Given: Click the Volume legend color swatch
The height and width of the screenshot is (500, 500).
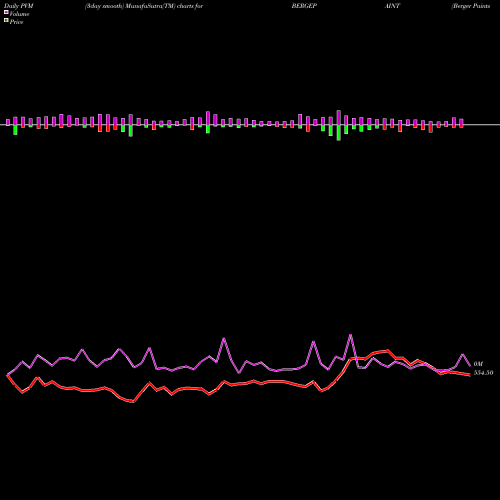Looking at the screenshot, I should 6,13.
